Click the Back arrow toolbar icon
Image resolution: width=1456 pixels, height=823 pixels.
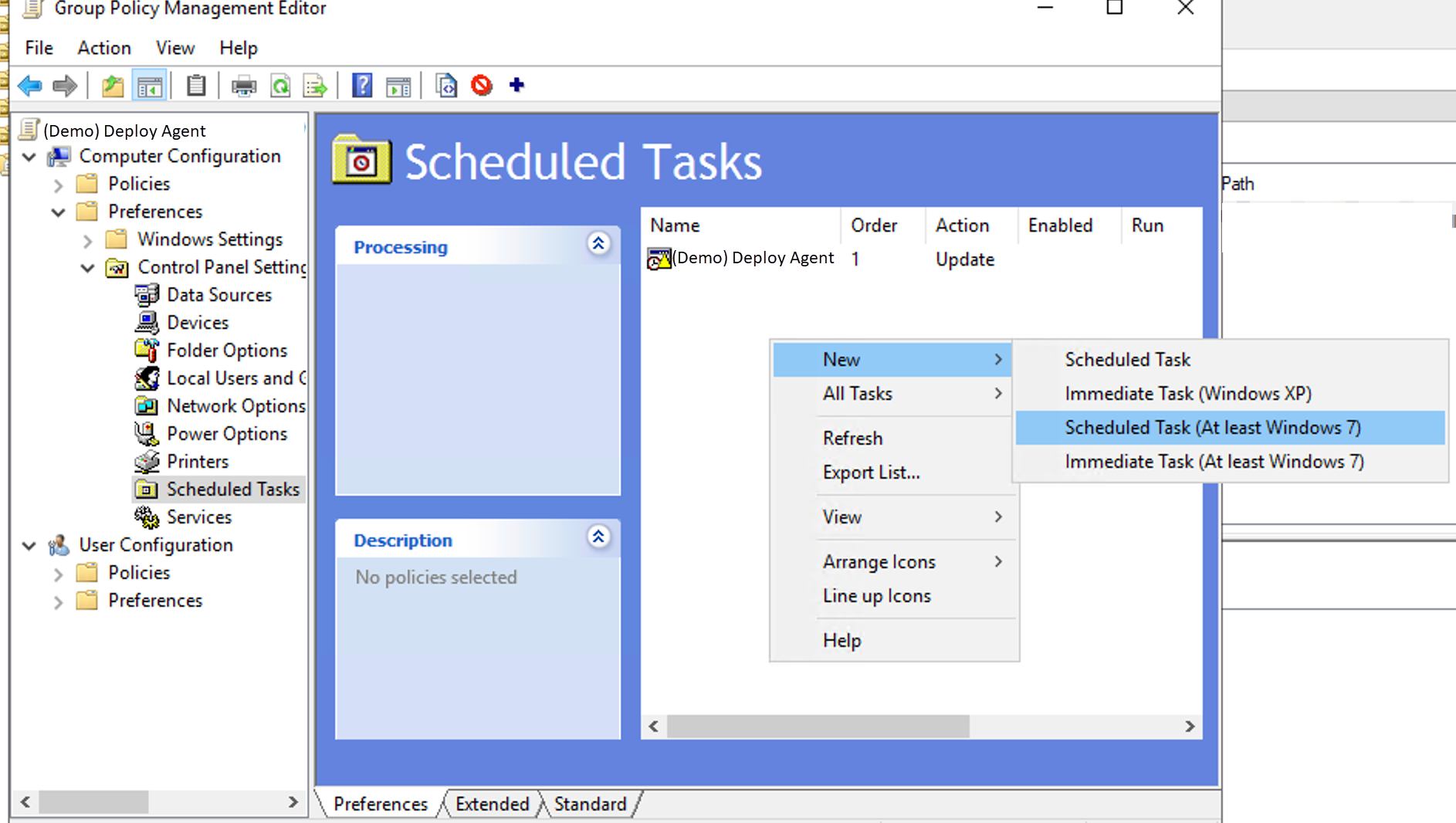(29, 86)
